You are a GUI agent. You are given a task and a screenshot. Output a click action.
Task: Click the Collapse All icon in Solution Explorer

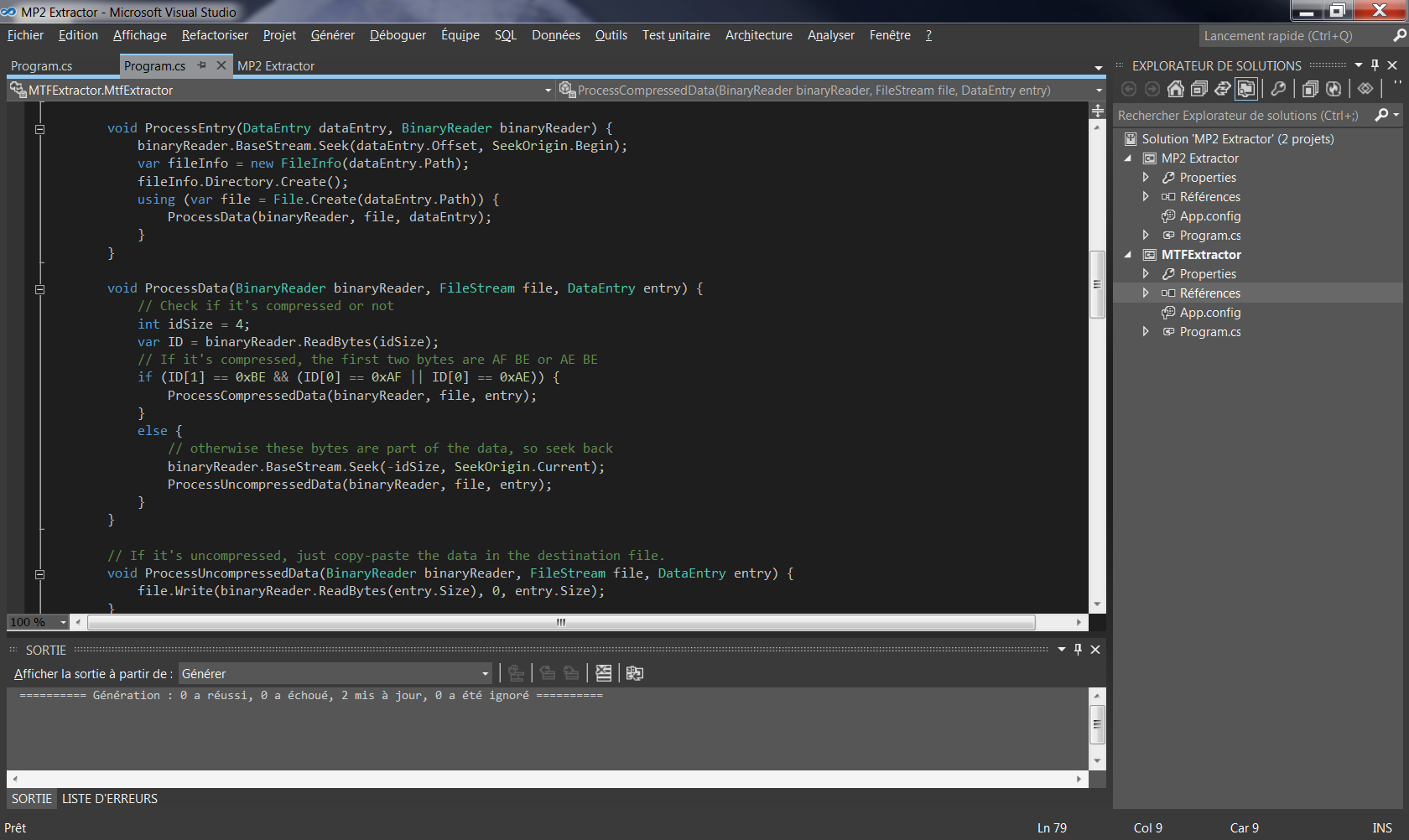(1200, 89)
